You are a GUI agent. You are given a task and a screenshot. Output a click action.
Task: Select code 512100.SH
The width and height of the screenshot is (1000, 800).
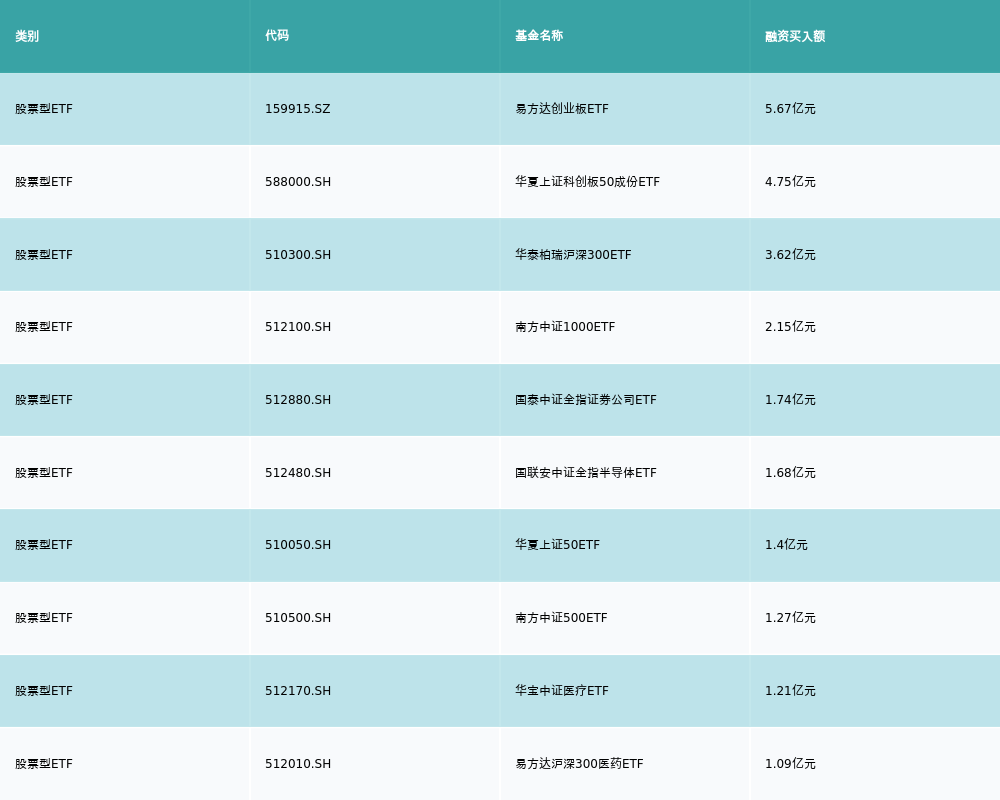pos(298,327)
